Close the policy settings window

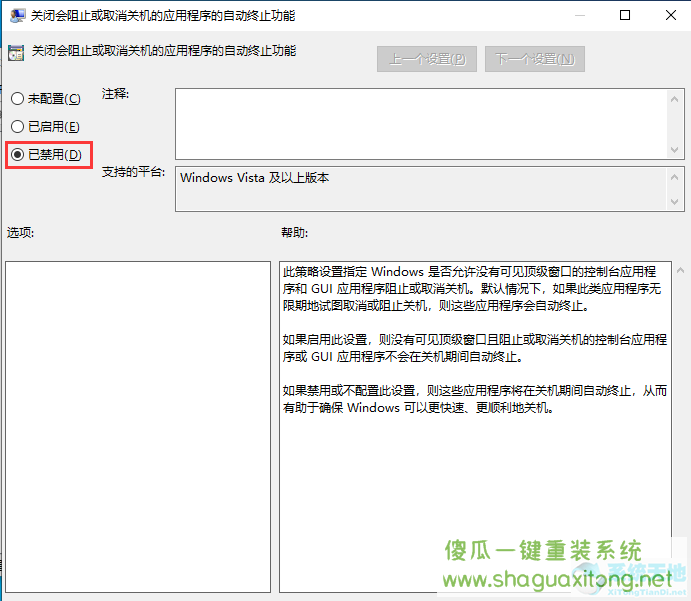coord(671,15)
